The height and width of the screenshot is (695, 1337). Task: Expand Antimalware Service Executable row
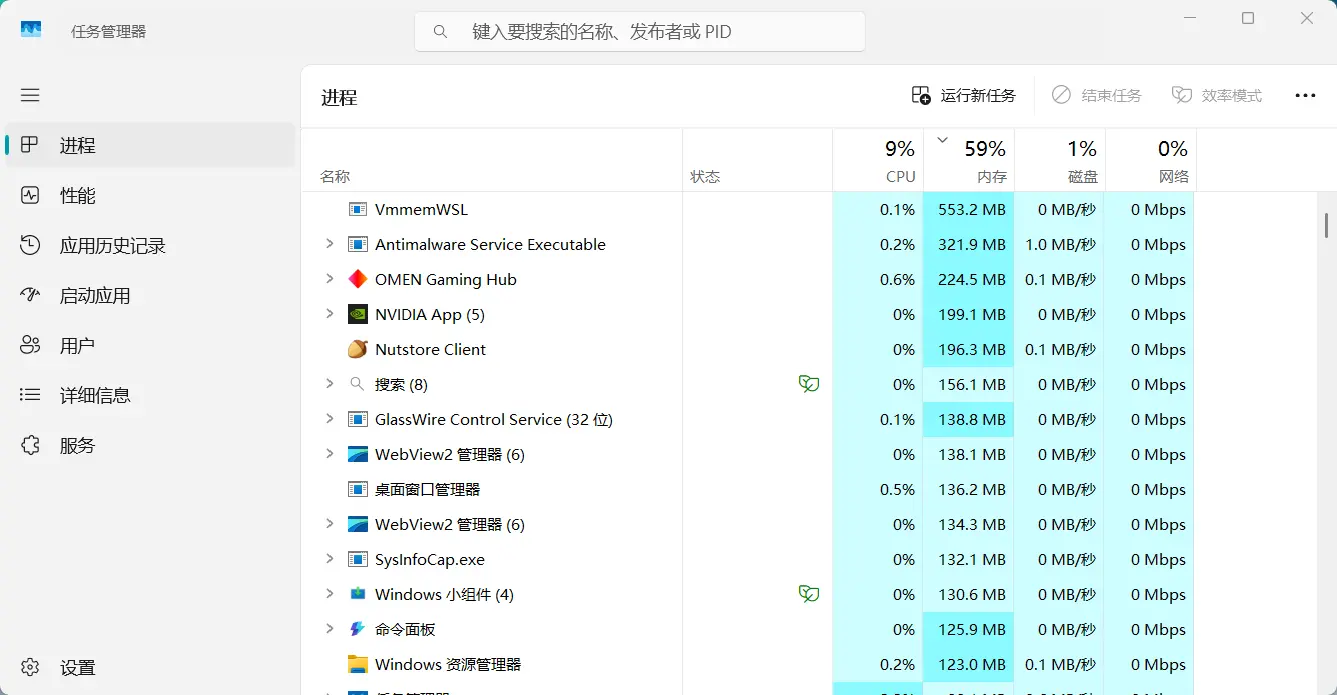point(329,244)
